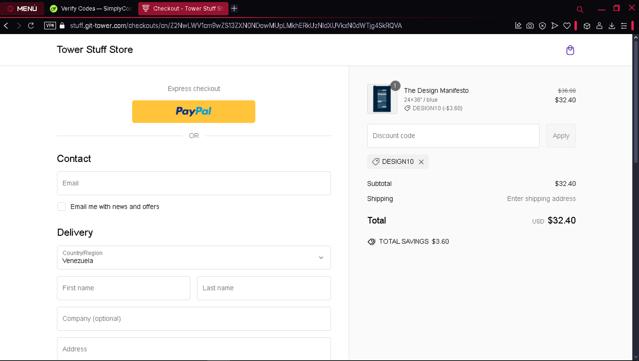Screen dimensions: 639x361
Task: Click the Contact section heading
Action: click(x=74, y=158)
